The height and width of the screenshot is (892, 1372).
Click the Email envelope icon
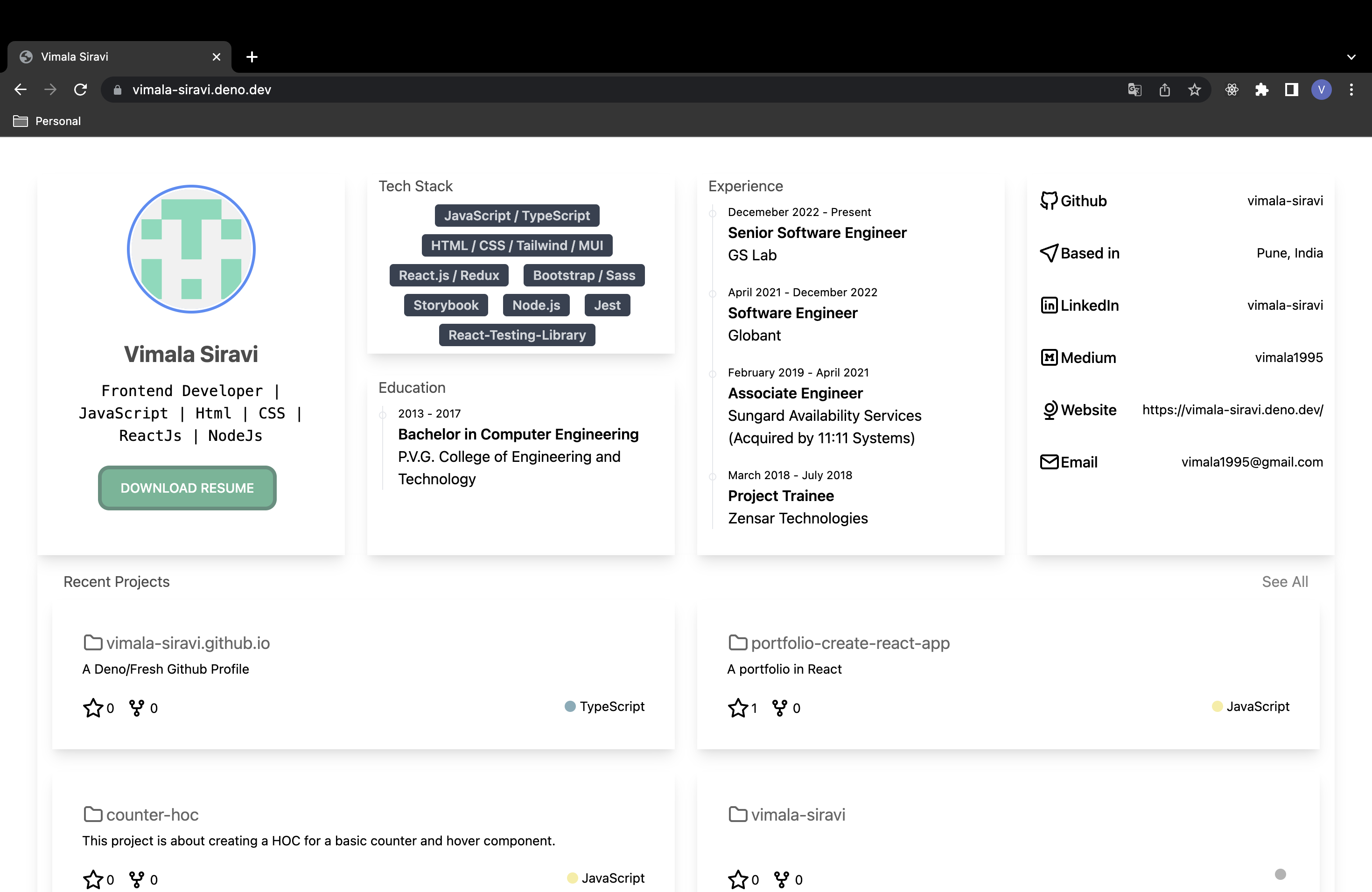click(1049, 461)
